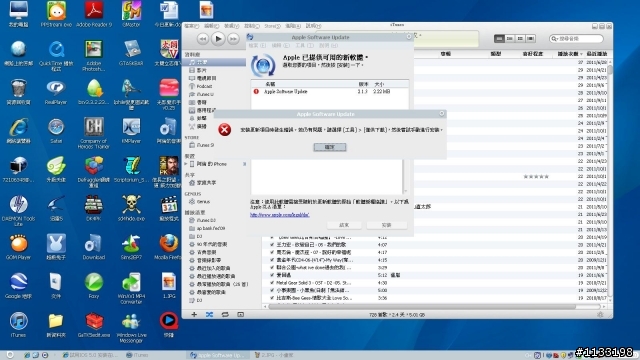Open GTASKBAR desktop icon
The image size is (640, 360).
point(131,53)
